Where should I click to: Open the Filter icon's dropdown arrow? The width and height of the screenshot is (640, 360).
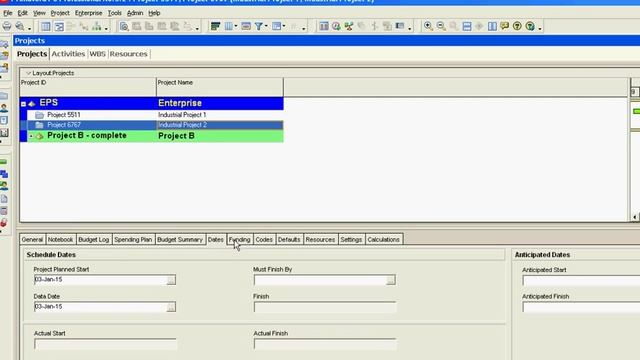(x=266, y=27)
